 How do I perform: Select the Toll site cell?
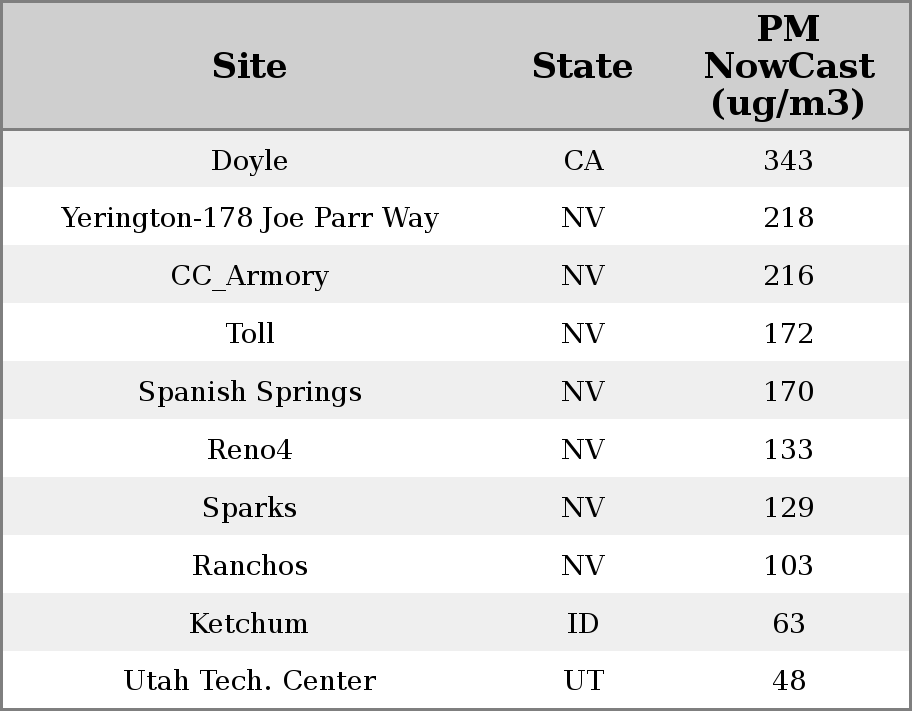point(250,334)
